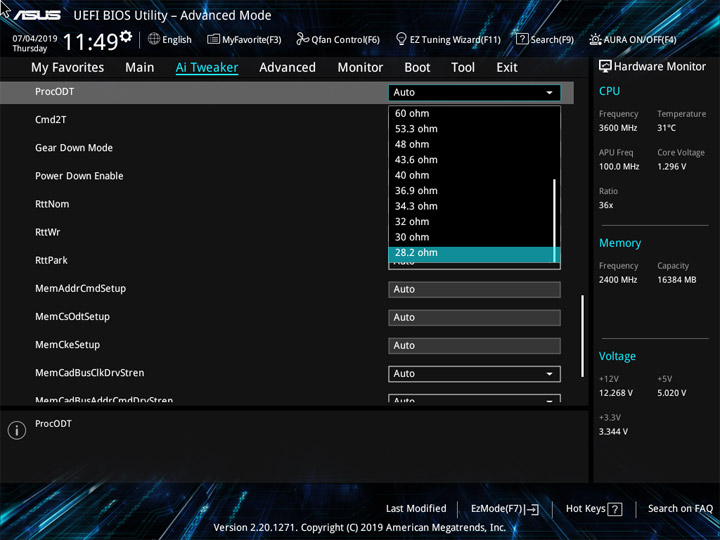Open the Search(F9) question icon
The width and height of the screenshot is (720, 540).
click(522, 39)
